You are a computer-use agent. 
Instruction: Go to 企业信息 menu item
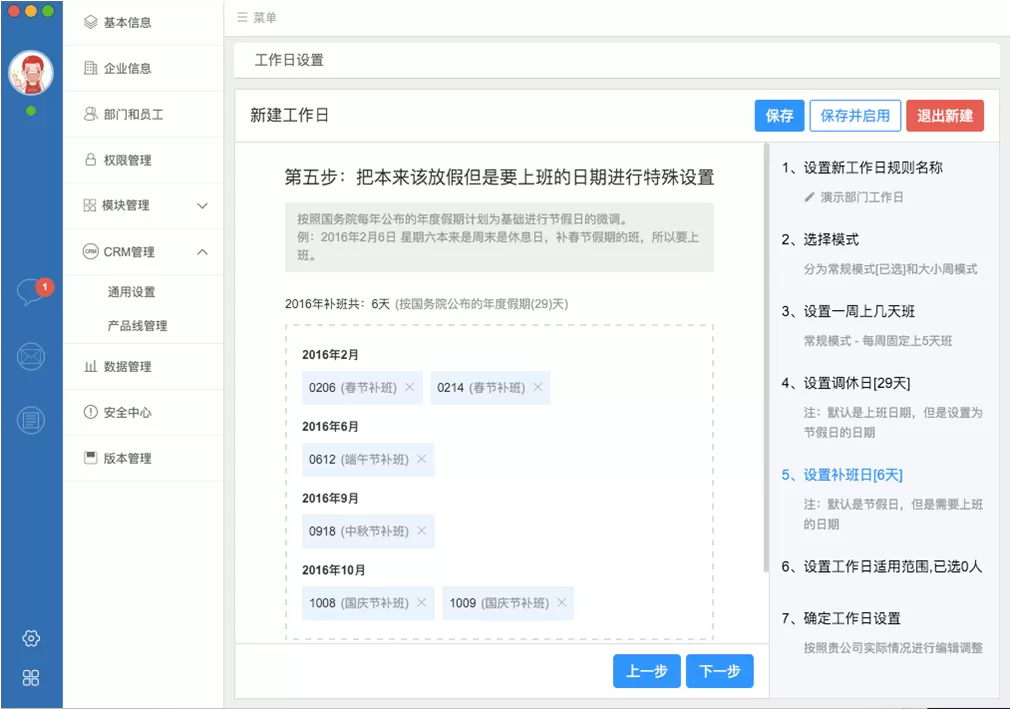pyautogui.click(x=143, y=68)
